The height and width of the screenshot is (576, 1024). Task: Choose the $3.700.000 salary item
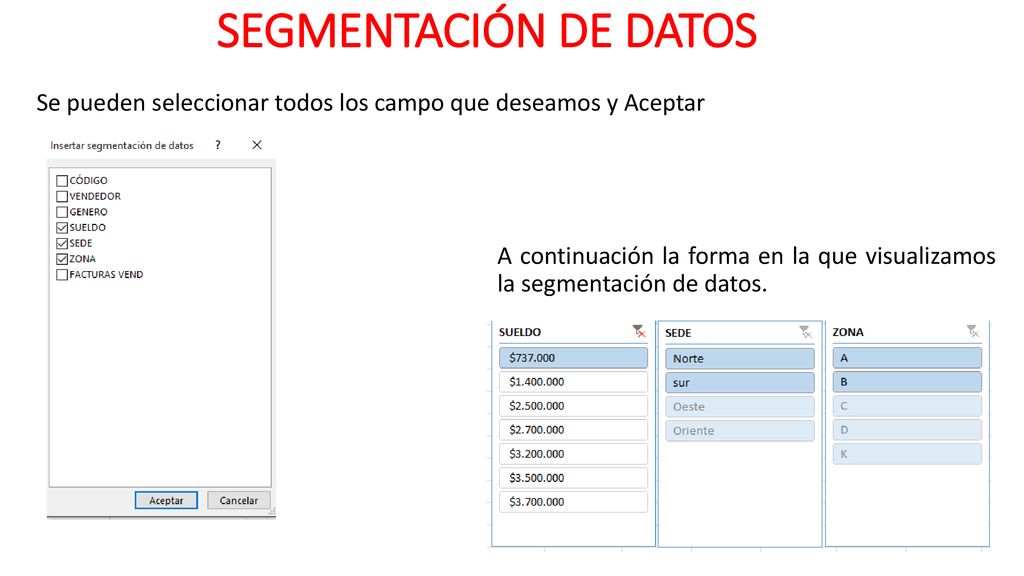click(x=573, y=502)
